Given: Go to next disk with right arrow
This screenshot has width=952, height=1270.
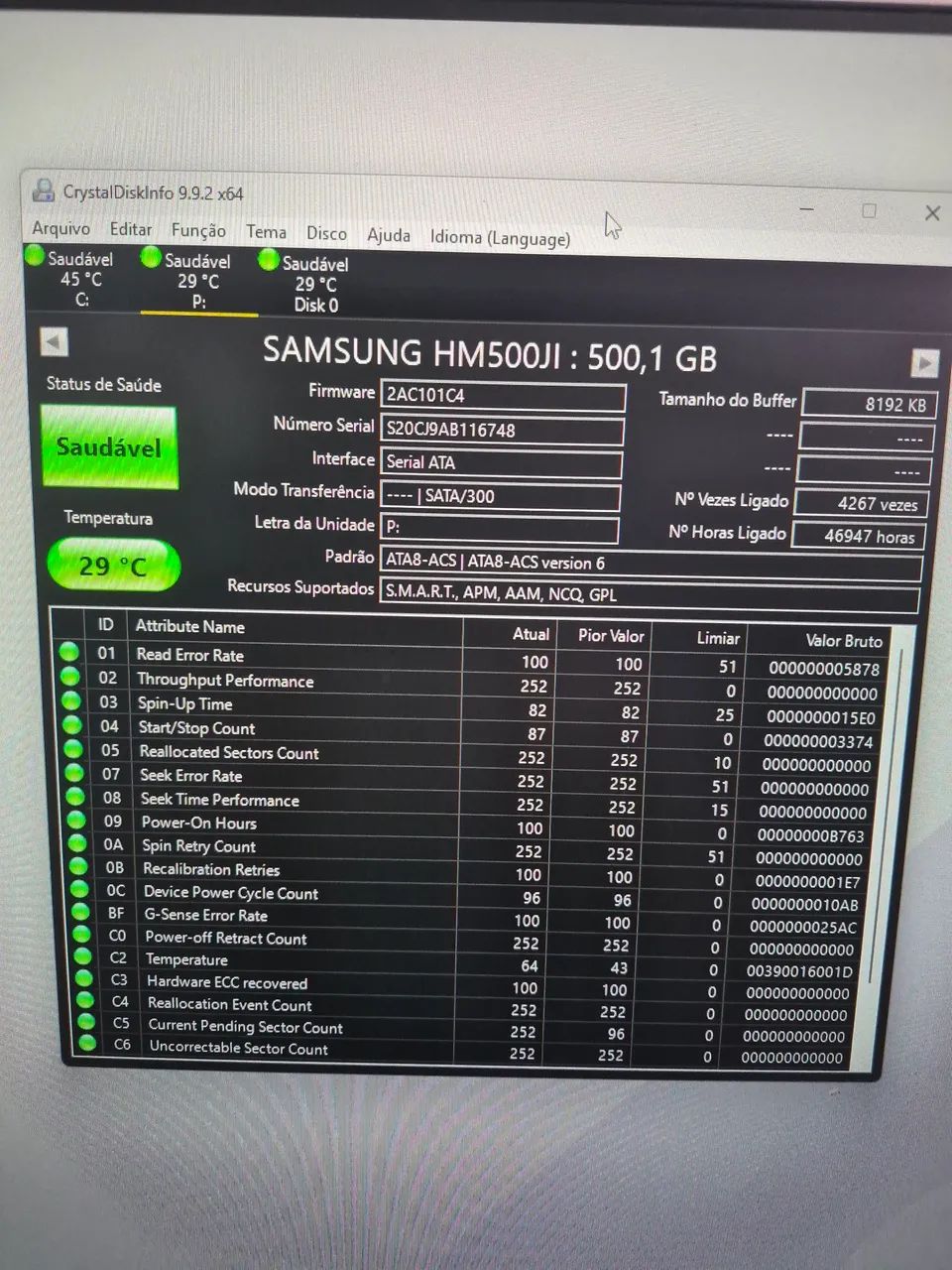Looking at the screenshot, I should (924, 362).
